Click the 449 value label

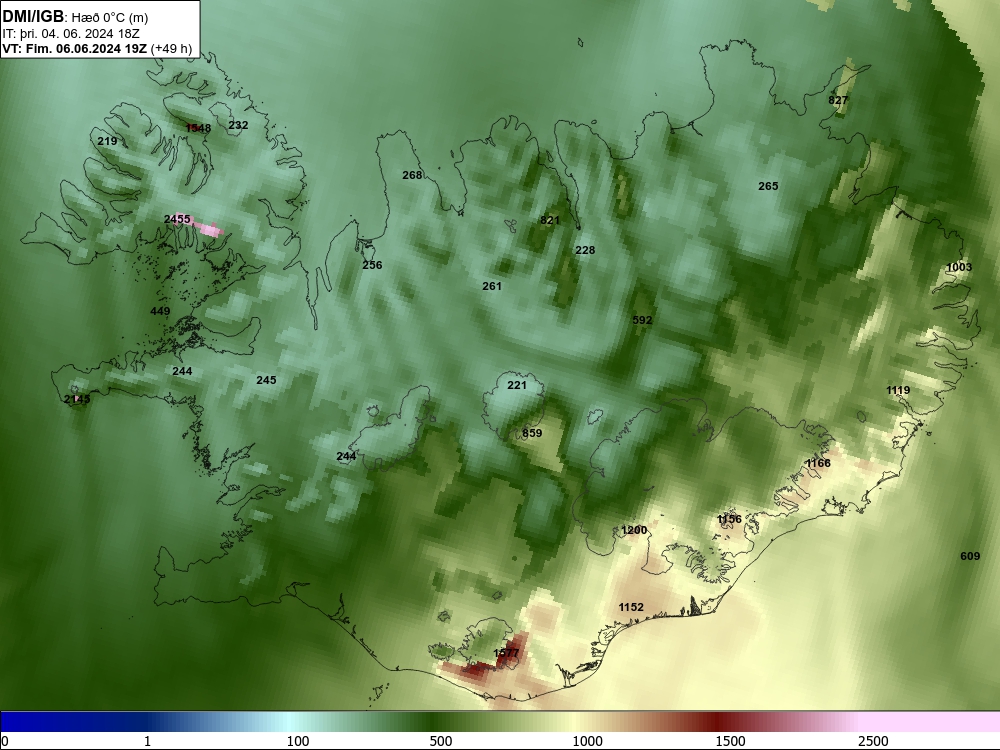(160, 311)
